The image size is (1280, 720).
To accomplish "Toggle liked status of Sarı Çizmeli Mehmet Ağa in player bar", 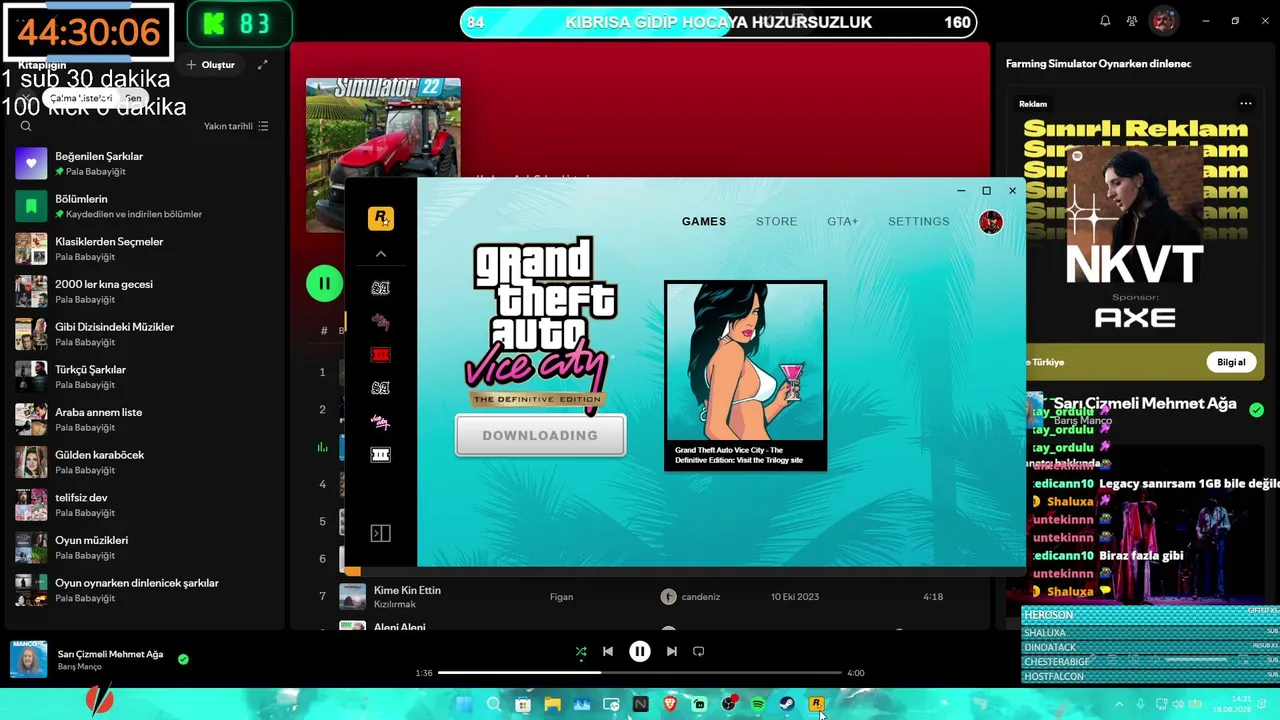I will point(183,659).
